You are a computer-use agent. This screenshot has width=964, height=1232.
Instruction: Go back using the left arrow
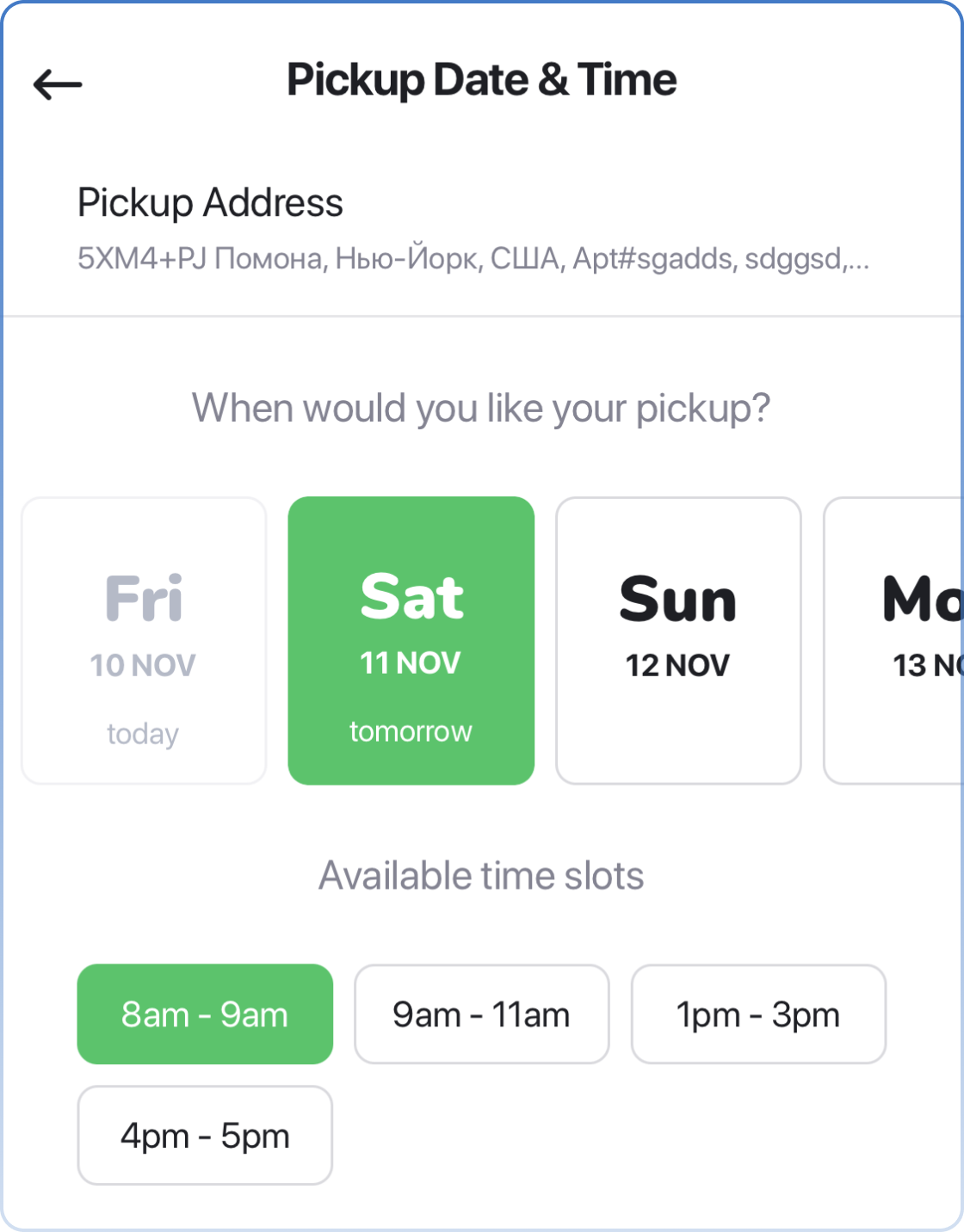pyautogui.click(x=58, y=84)
